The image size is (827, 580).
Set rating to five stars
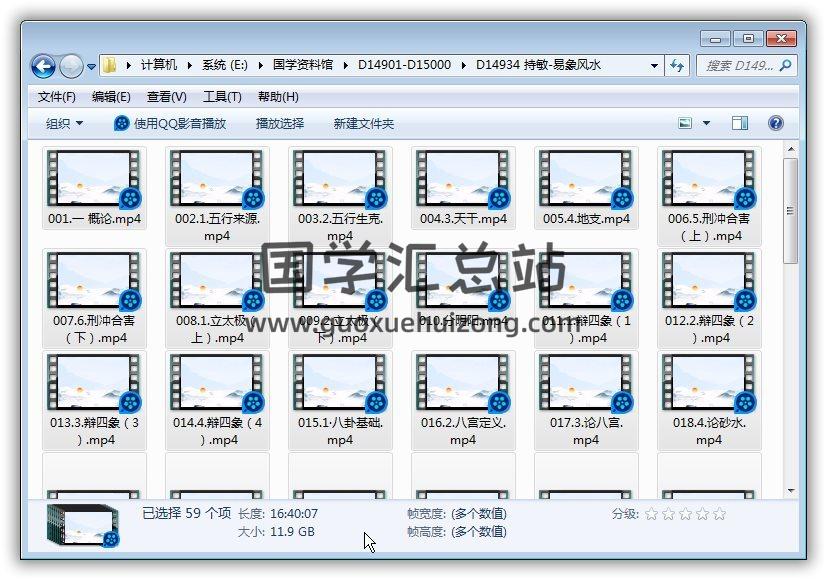(x=719, y=514)
